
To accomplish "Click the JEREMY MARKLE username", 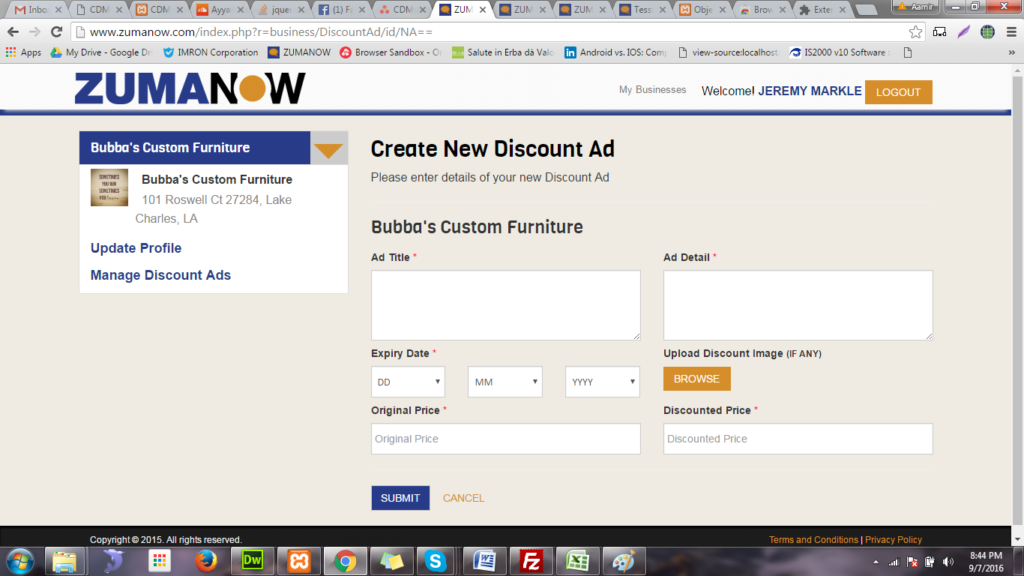I will (x=810, y=91).
